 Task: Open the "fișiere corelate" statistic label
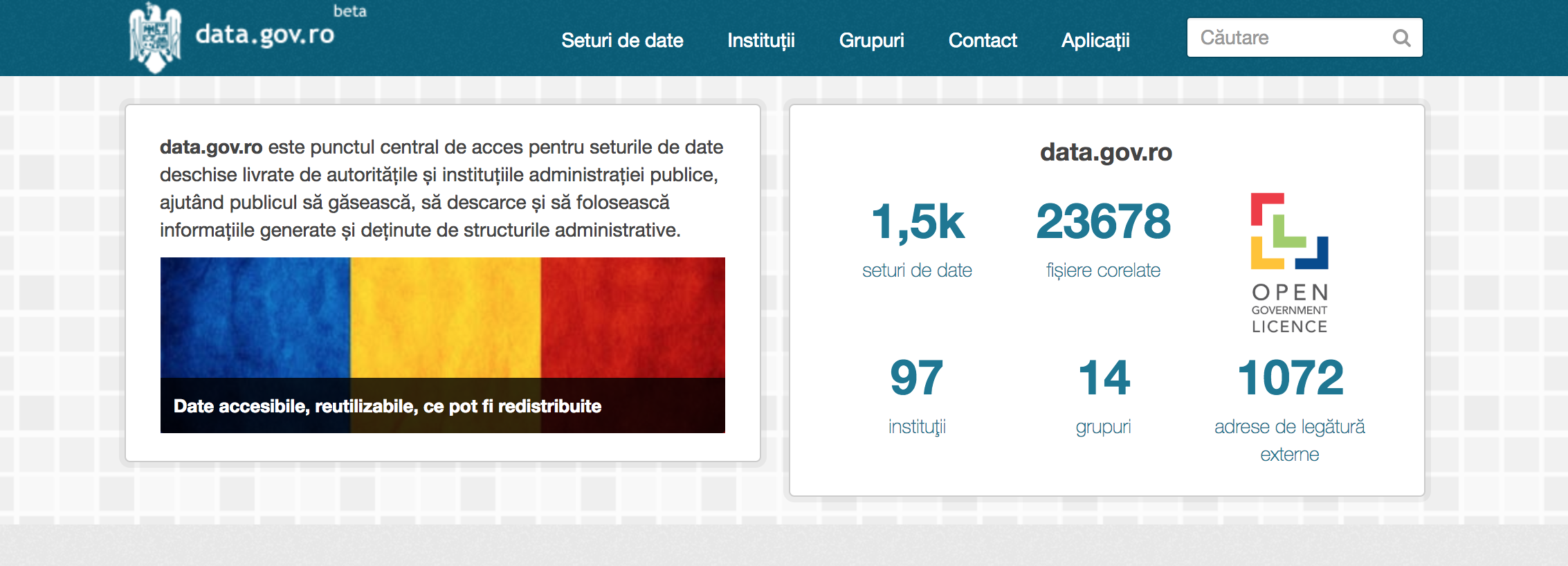(1103, 271)
